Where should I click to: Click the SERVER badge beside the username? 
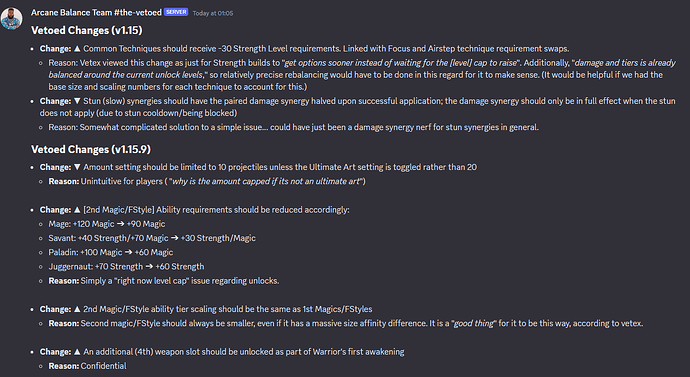click(x=176, y=12)
